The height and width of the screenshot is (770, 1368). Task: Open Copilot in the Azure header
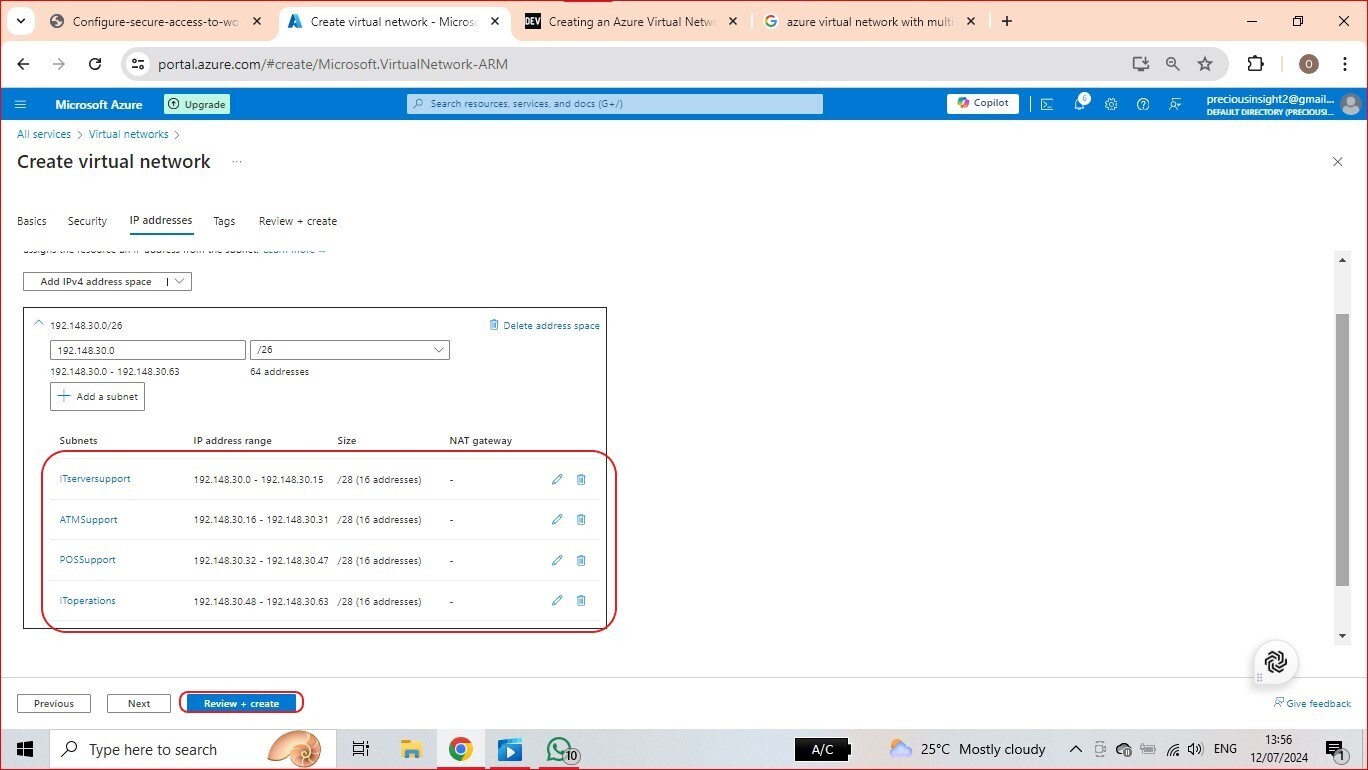983,103
